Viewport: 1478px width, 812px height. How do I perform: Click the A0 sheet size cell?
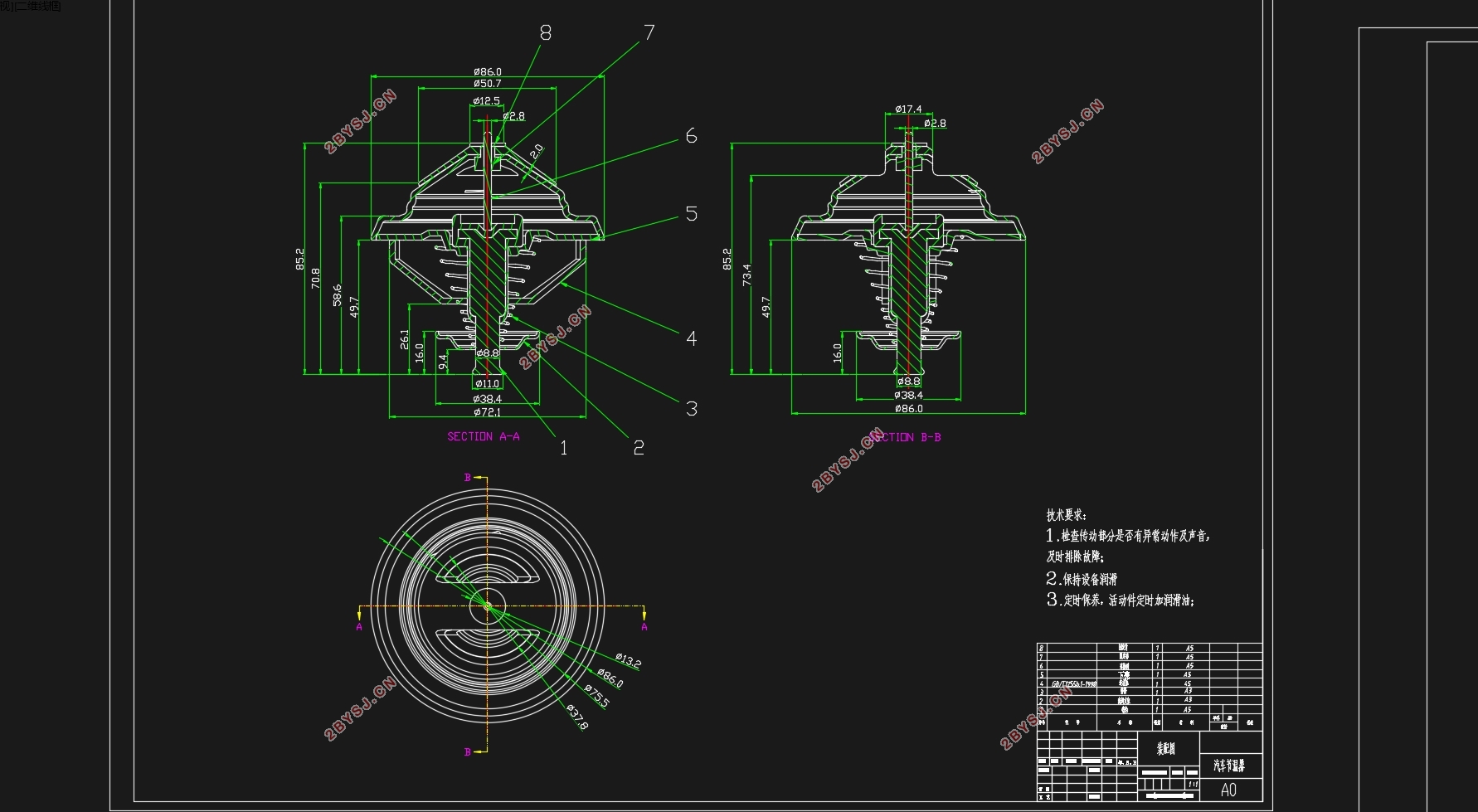[1229, 790]
